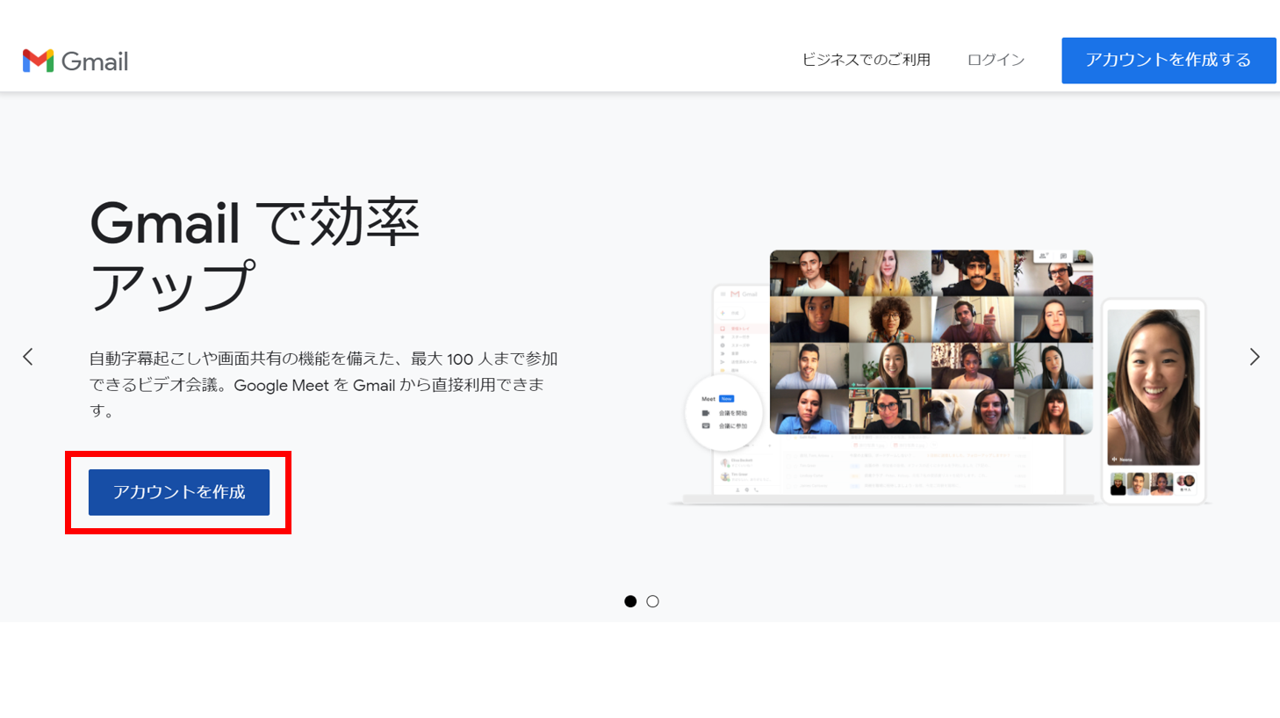This screenshot has height=718, width=1280.
Task: Select the second carousel dot indicator
Action: click(653, 601)
